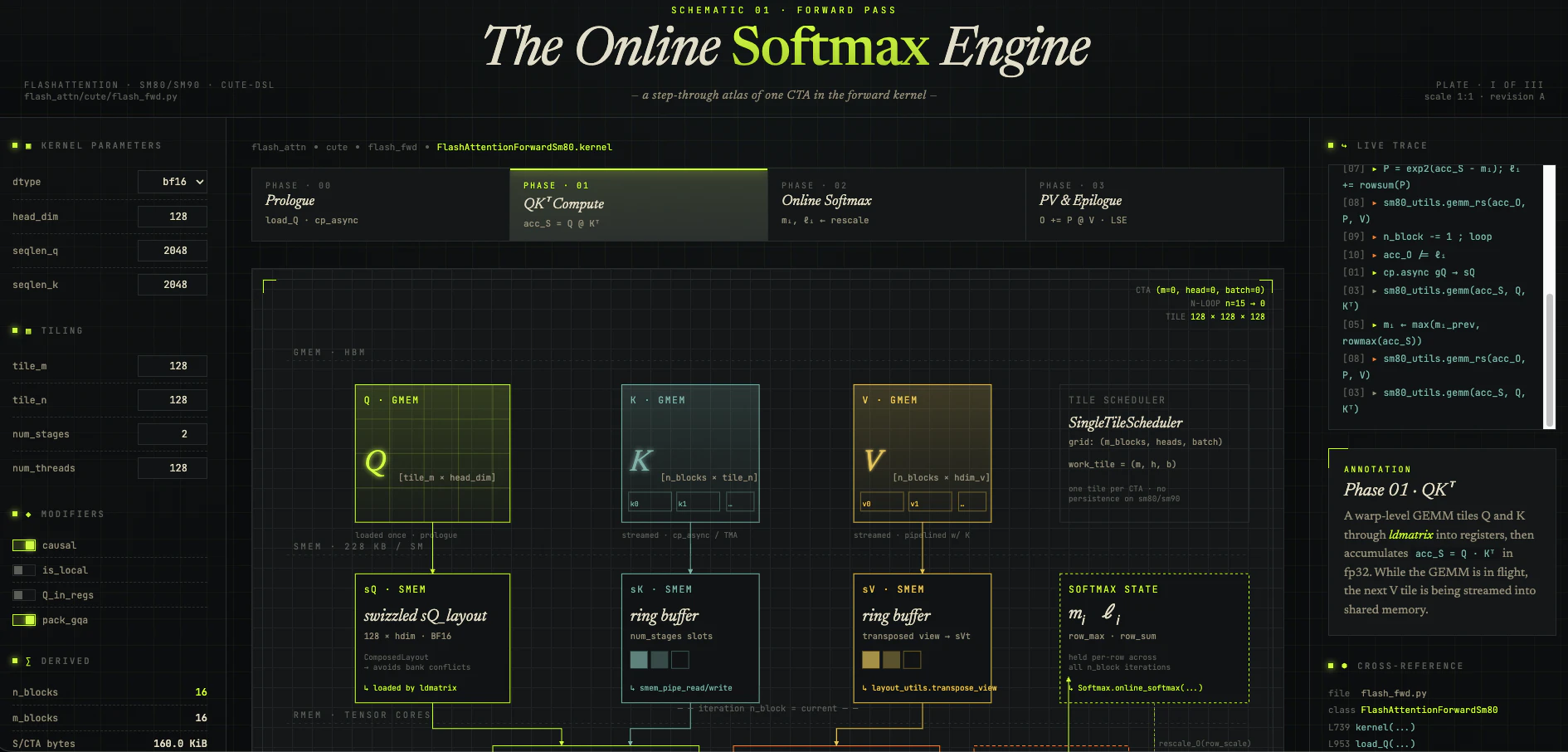Toggle the pack_gqa modifier switch
1568x752 pixels.
pyautogui.click(x=24, y=620)
